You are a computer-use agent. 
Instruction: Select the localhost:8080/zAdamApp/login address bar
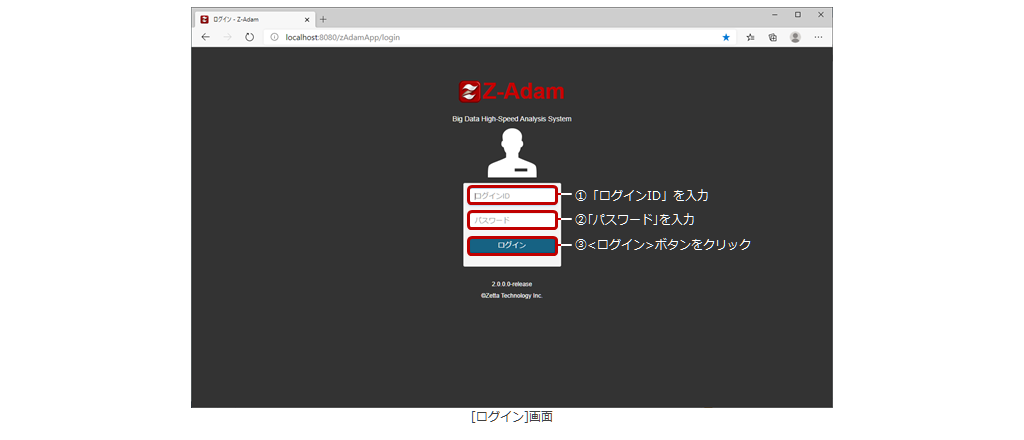[500, 37]
